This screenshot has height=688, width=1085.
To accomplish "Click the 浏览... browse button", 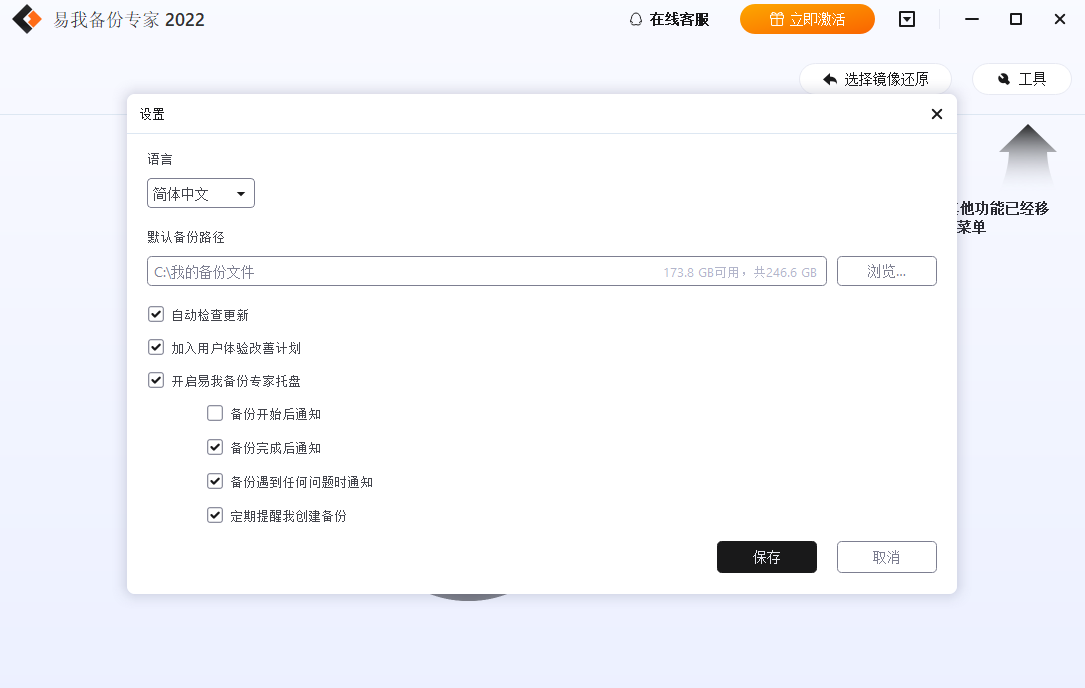I will pyautogui.click(x=886, y=271).
